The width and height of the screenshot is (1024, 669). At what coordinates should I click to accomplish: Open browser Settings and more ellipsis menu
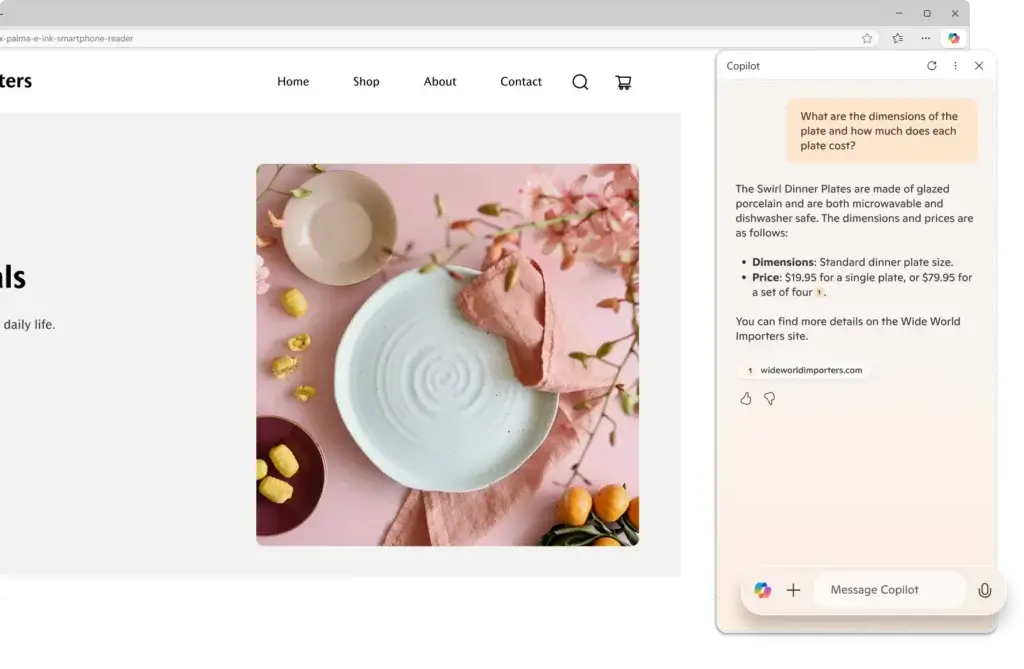(x=925, y=39)
